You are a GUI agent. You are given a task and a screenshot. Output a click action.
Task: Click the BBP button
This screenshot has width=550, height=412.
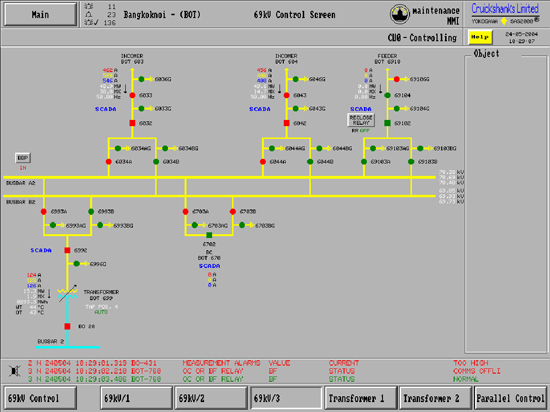(23, 158)
